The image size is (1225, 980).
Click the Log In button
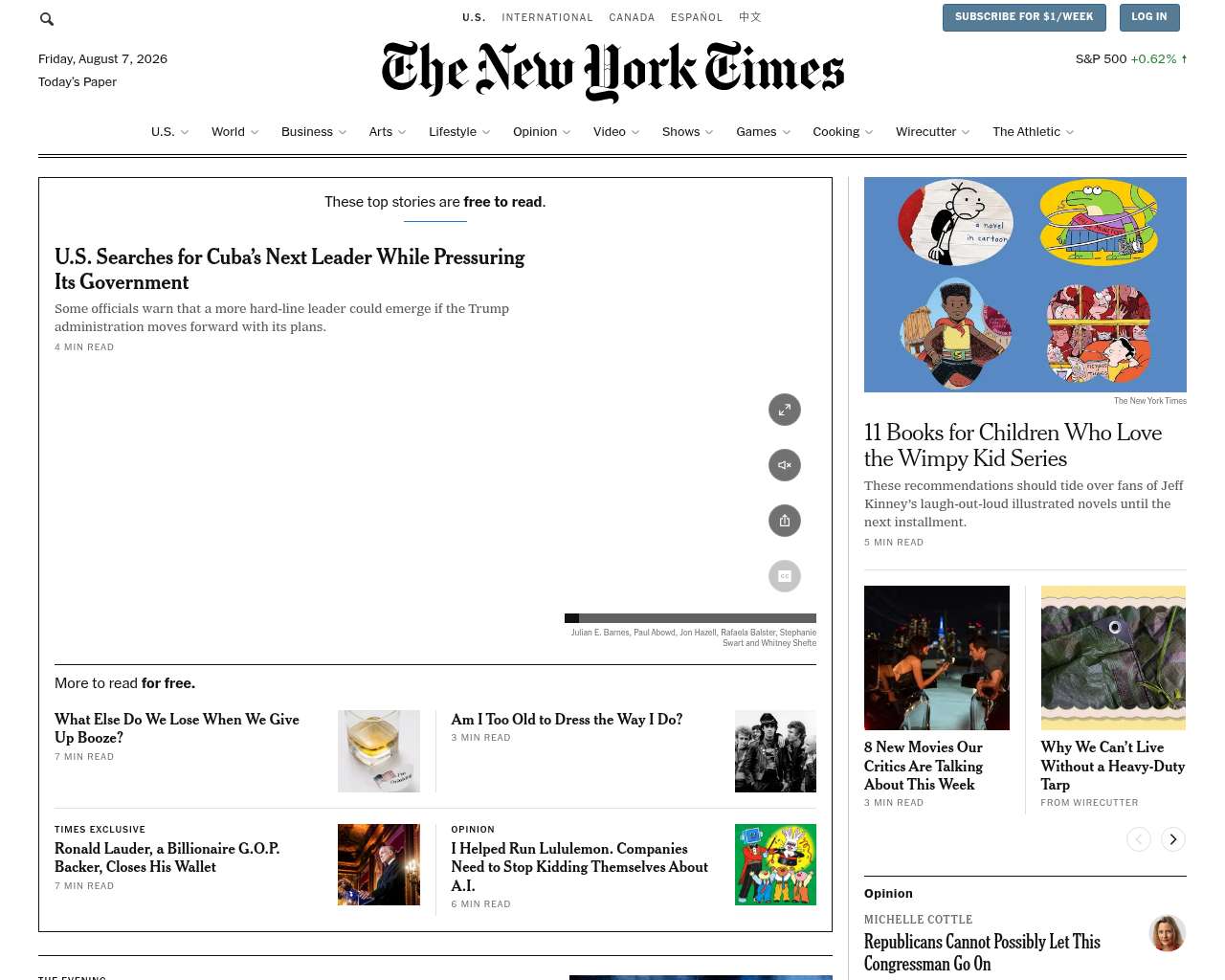(1149, 17)
